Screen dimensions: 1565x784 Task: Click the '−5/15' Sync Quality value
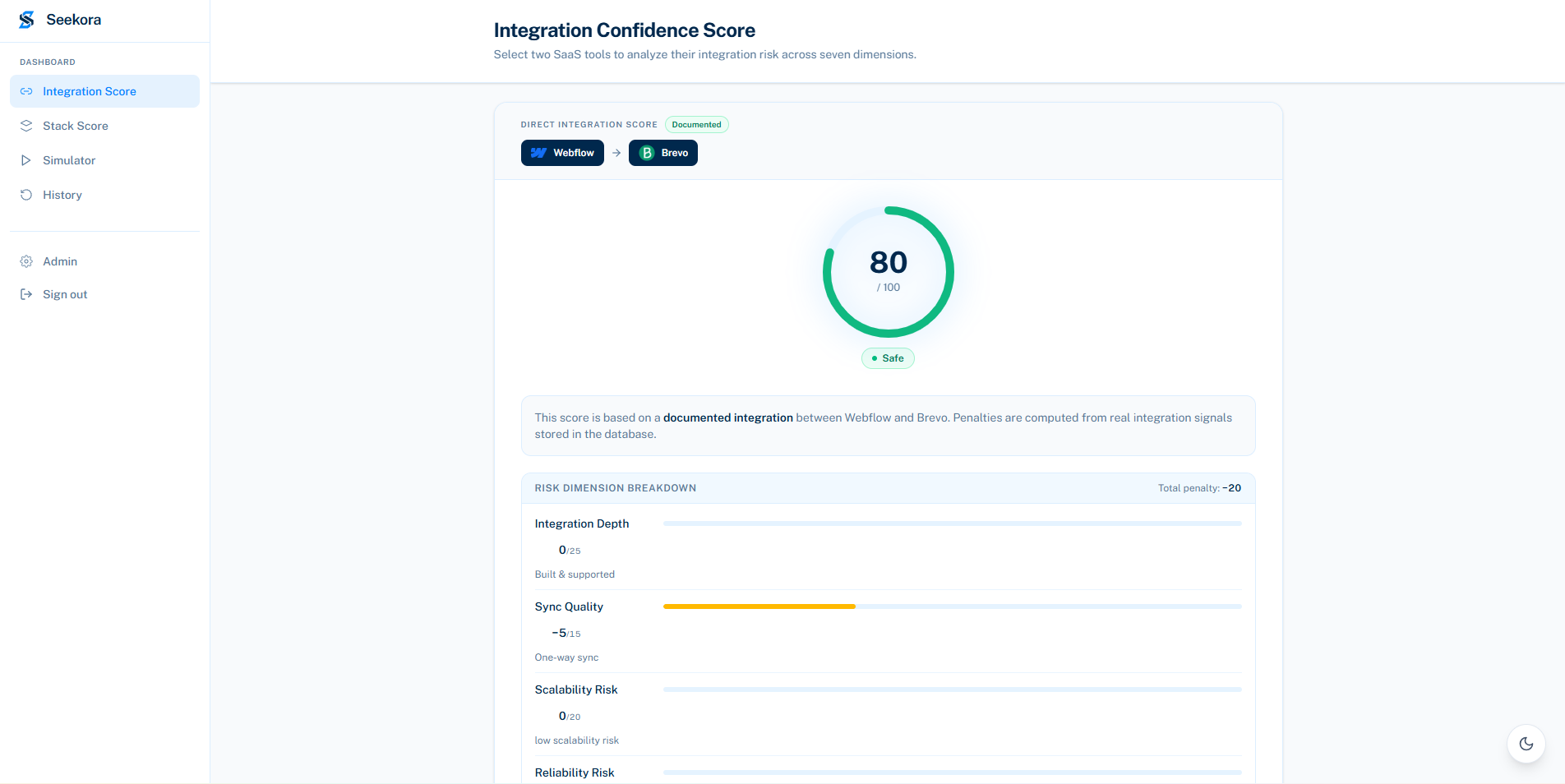(566, 633)
